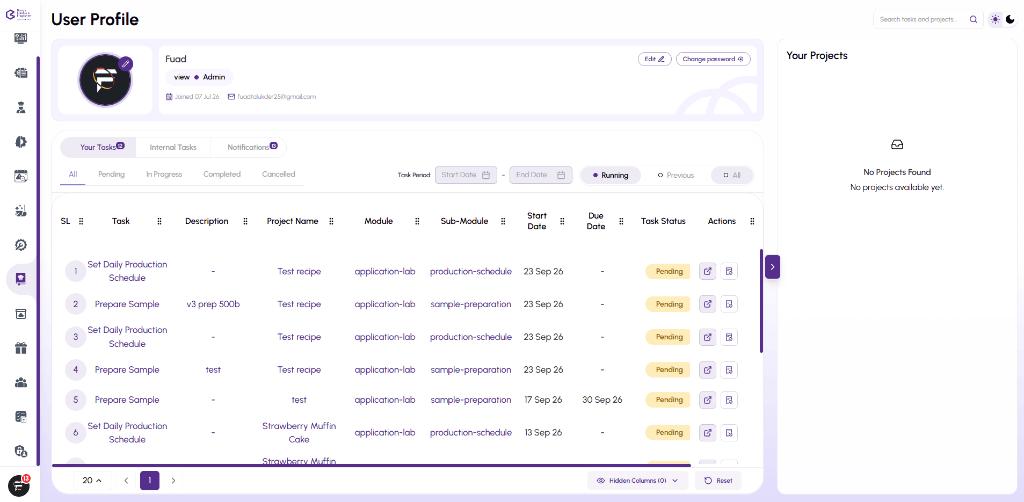Click the search magnifier icon
This screenshot has height=502, width=1024.
click(x=973, y=20)
